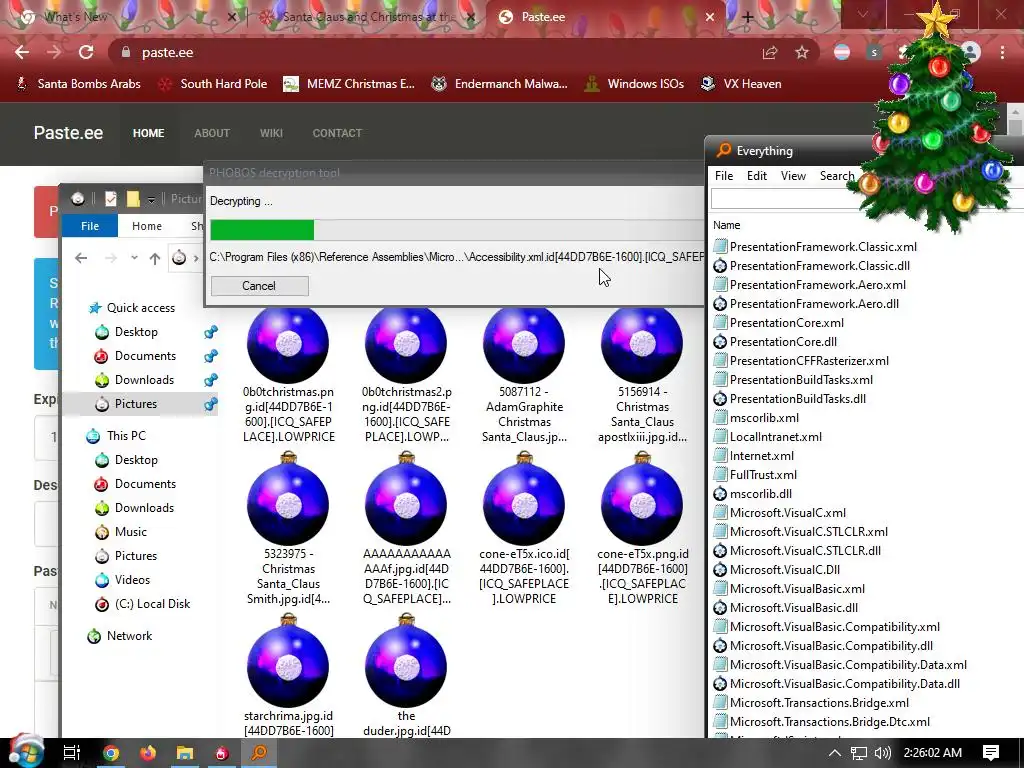Select 5323975 Christmas Santa_Claus Smith file

(288, 529)
